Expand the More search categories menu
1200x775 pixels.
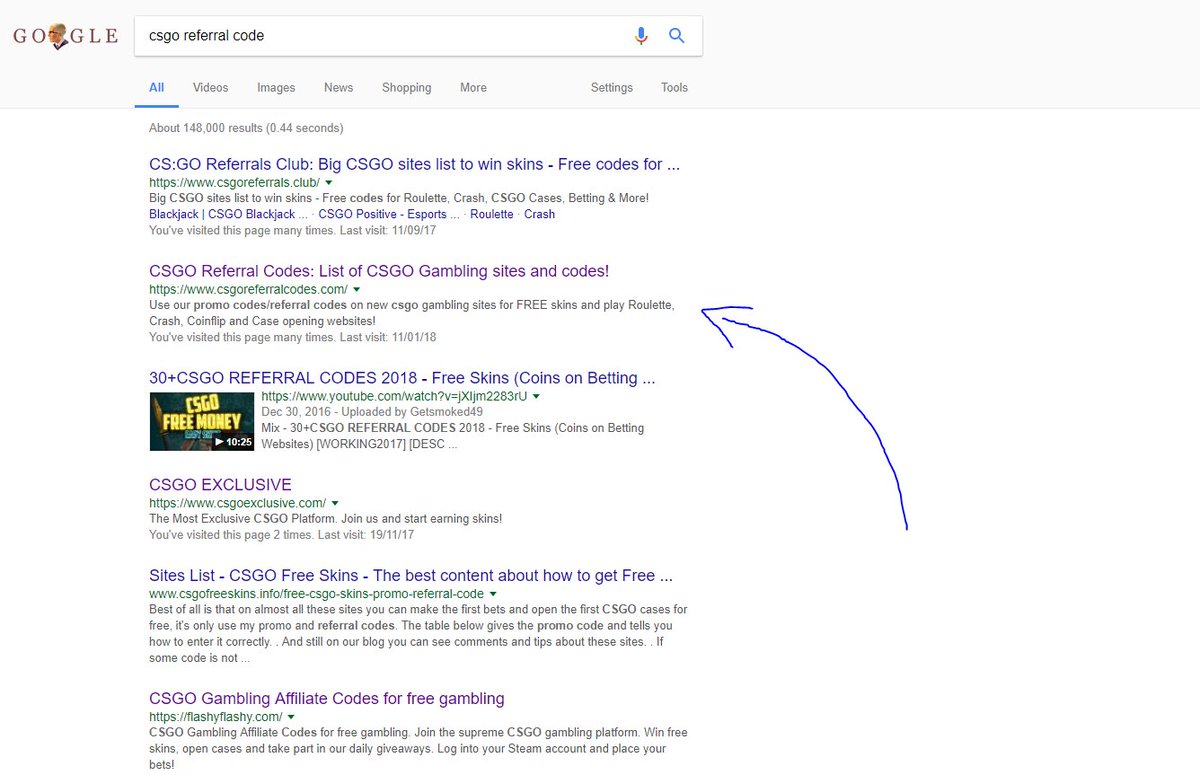pyautogui.click(x=474, y=88)
